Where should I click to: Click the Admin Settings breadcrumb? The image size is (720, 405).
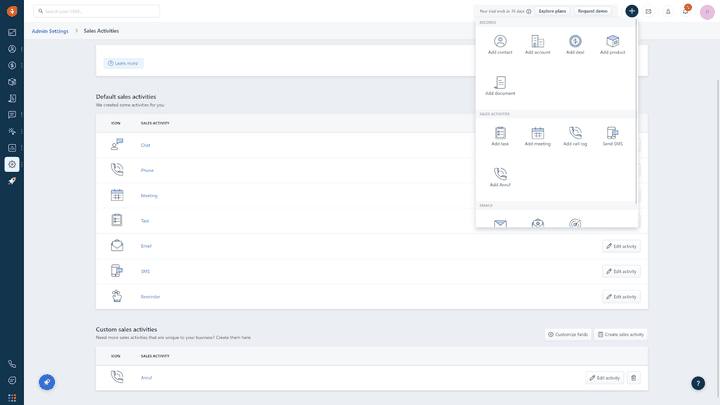point(50,31)
